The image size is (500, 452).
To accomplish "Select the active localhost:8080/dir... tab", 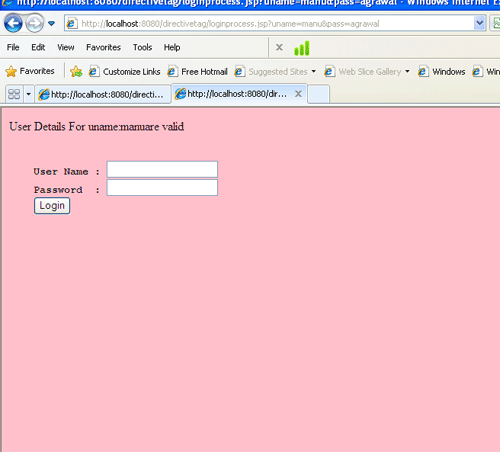I will (x=239, y=94).
